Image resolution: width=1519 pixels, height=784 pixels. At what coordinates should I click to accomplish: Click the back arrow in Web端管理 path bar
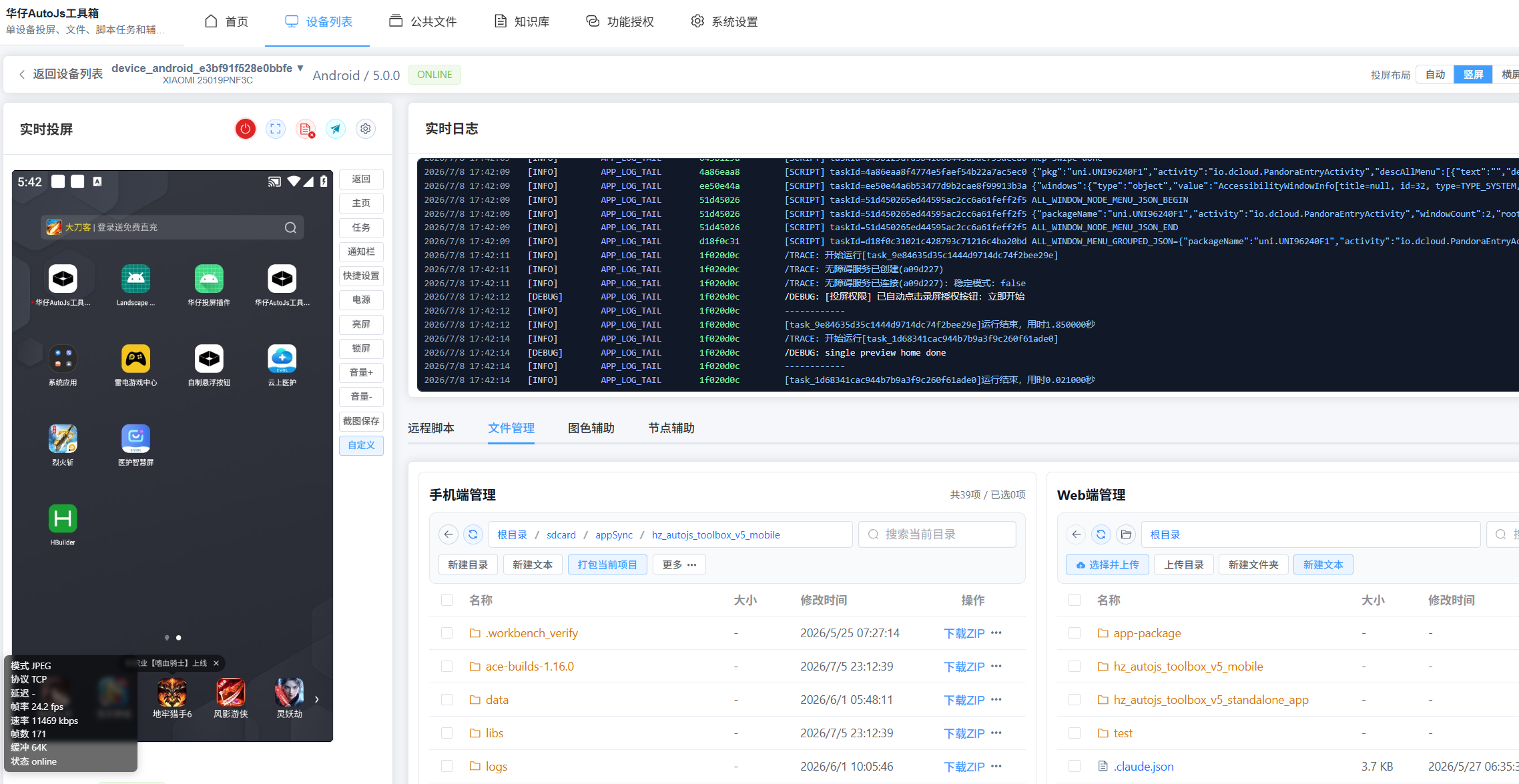(1077, 534)
